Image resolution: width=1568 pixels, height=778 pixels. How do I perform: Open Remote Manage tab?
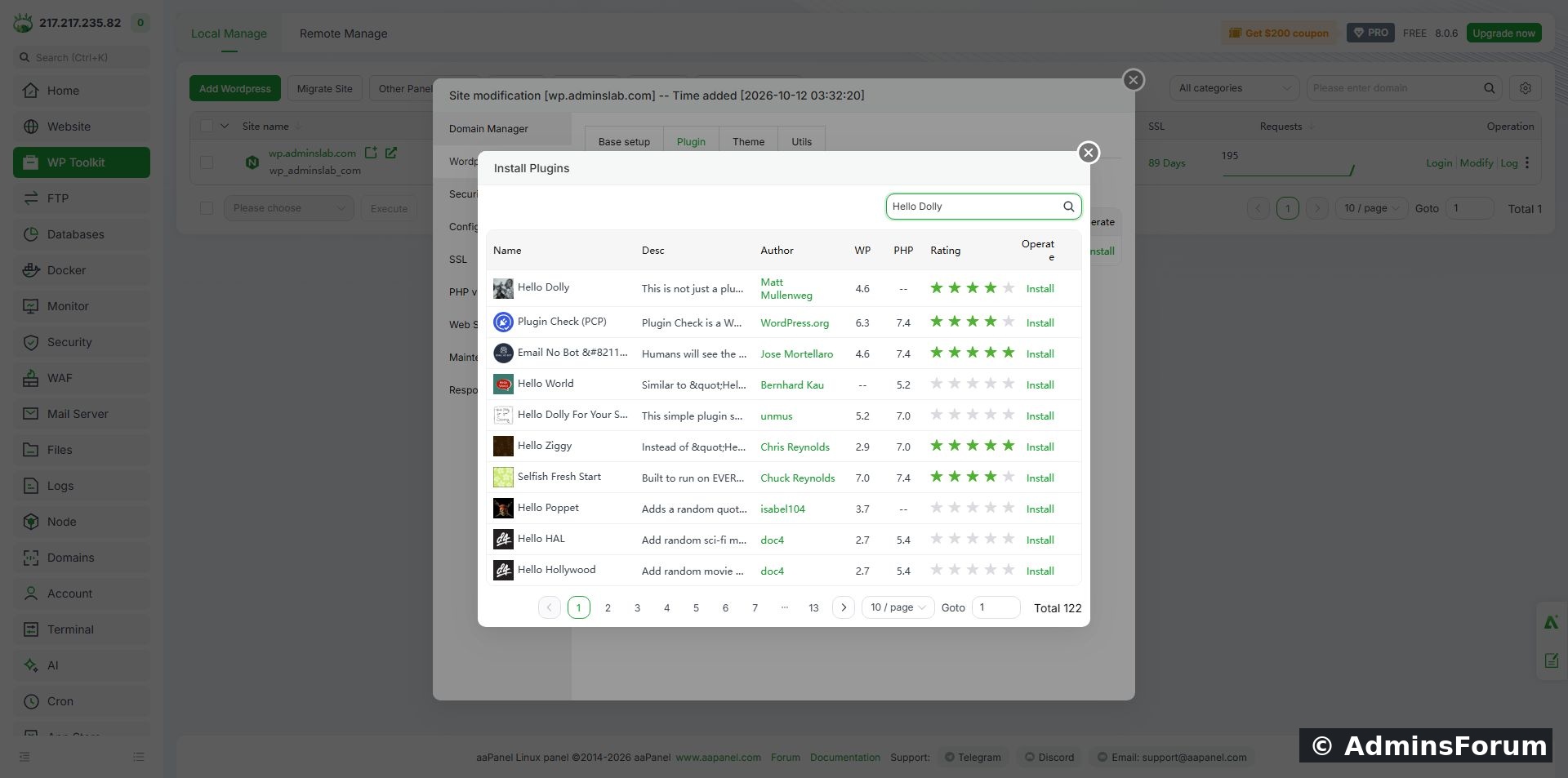click(343, 33)
